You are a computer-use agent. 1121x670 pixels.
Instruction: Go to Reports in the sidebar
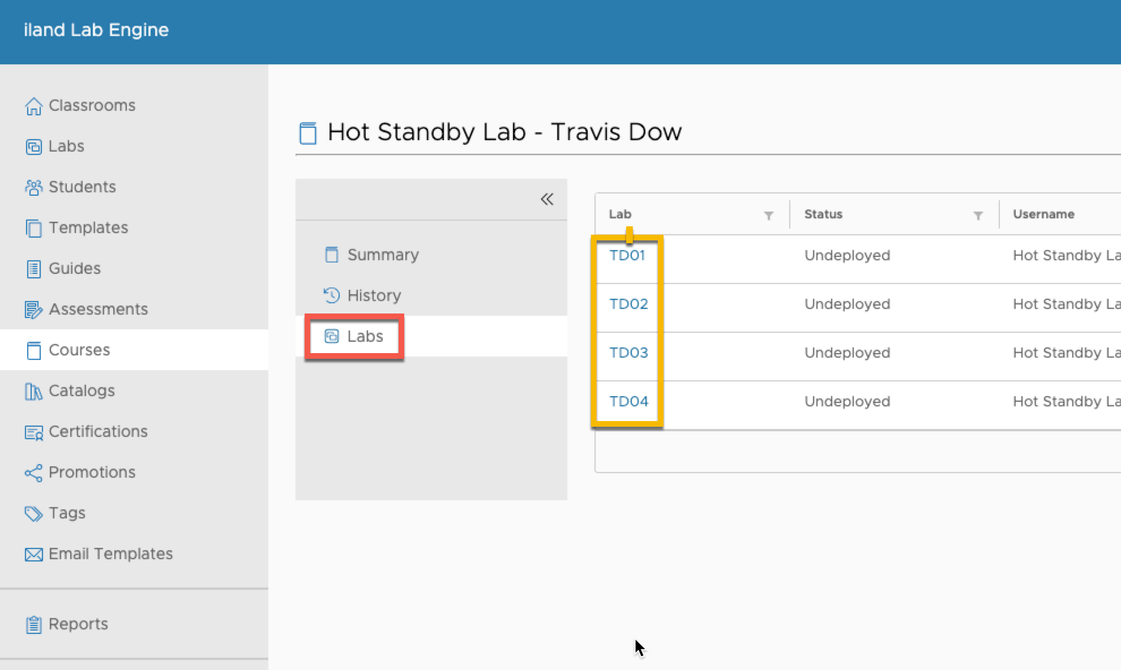coord(77,624)
